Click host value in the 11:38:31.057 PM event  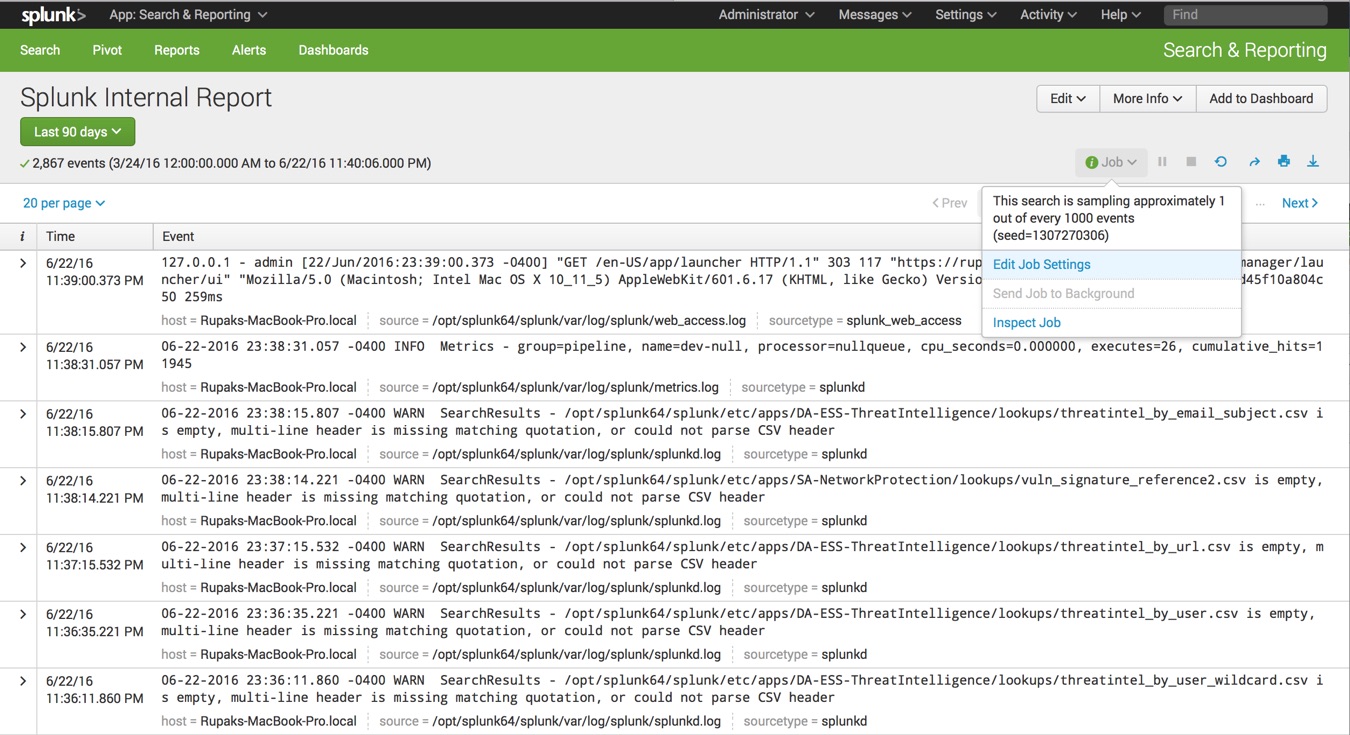point(278,387)
